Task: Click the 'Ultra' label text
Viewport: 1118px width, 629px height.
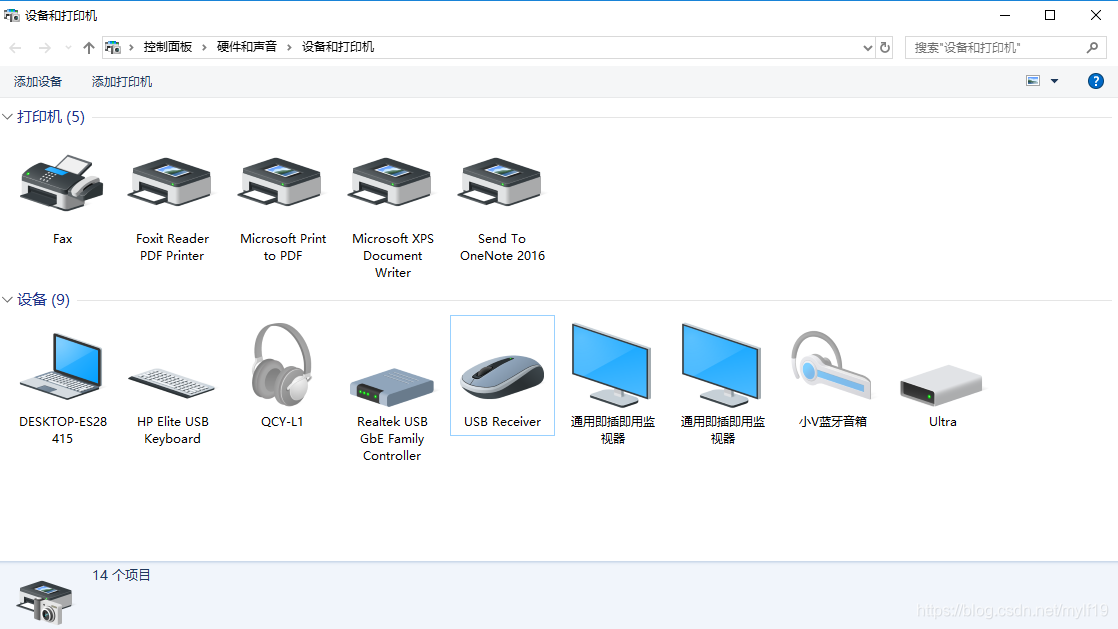Action: (943, 421)
